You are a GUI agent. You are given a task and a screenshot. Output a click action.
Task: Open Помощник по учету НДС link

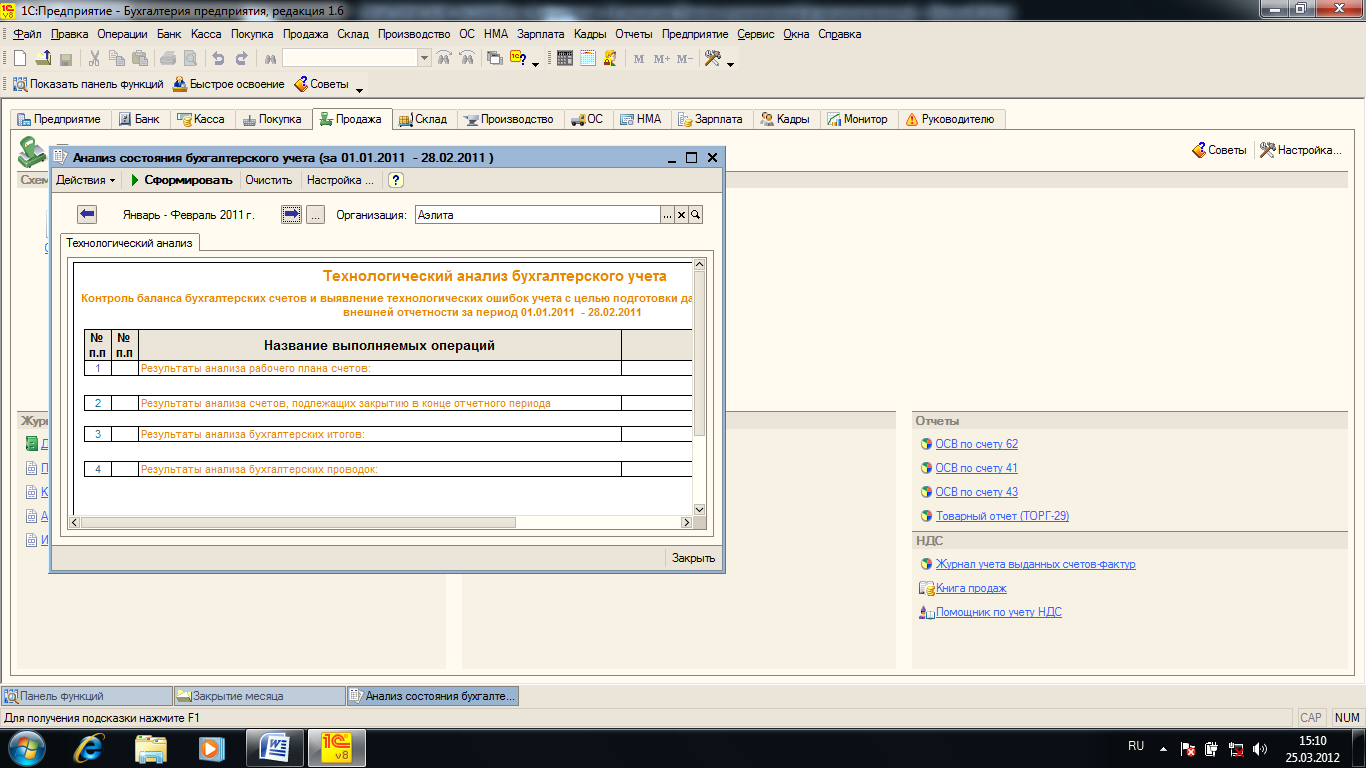coord(998,612)
